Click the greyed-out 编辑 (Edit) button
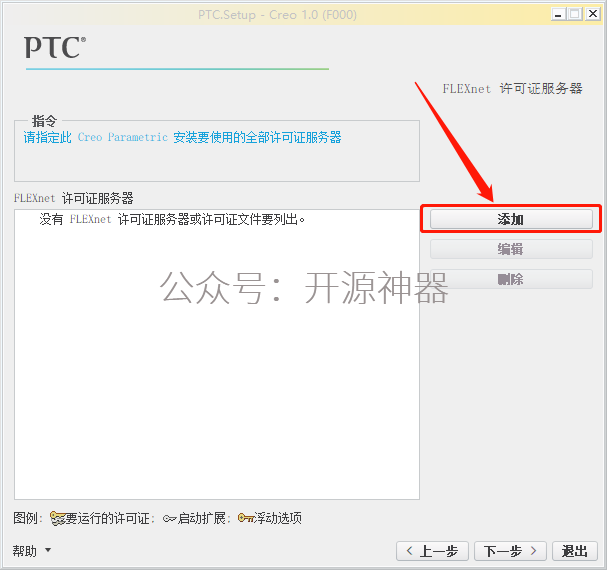 [511, 249]
